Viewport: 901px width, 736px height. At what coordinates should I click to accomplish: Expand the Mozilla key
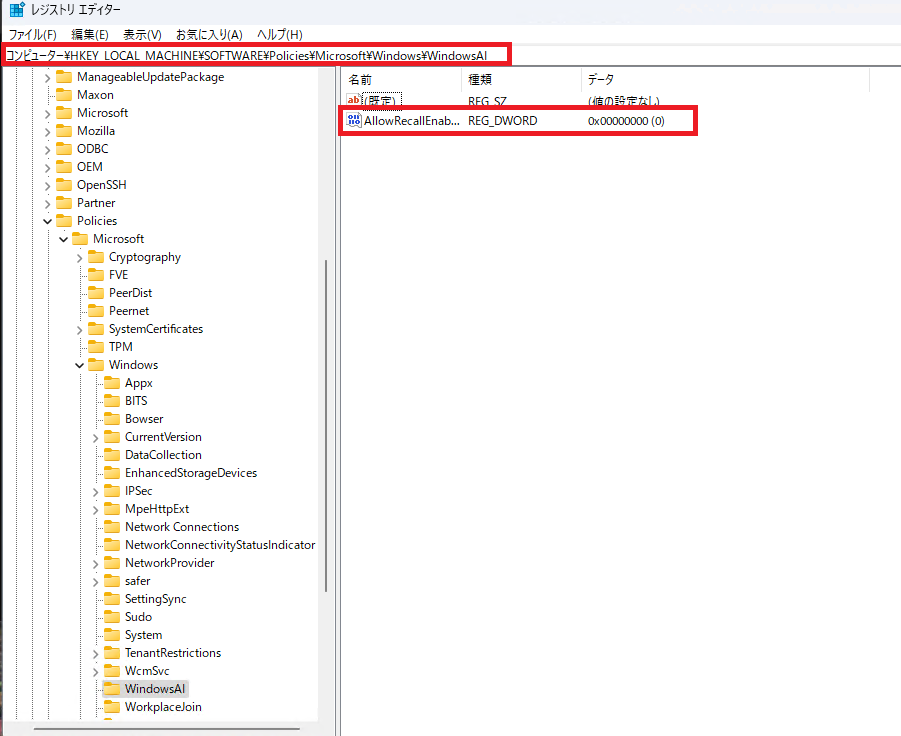pos(48,132)
